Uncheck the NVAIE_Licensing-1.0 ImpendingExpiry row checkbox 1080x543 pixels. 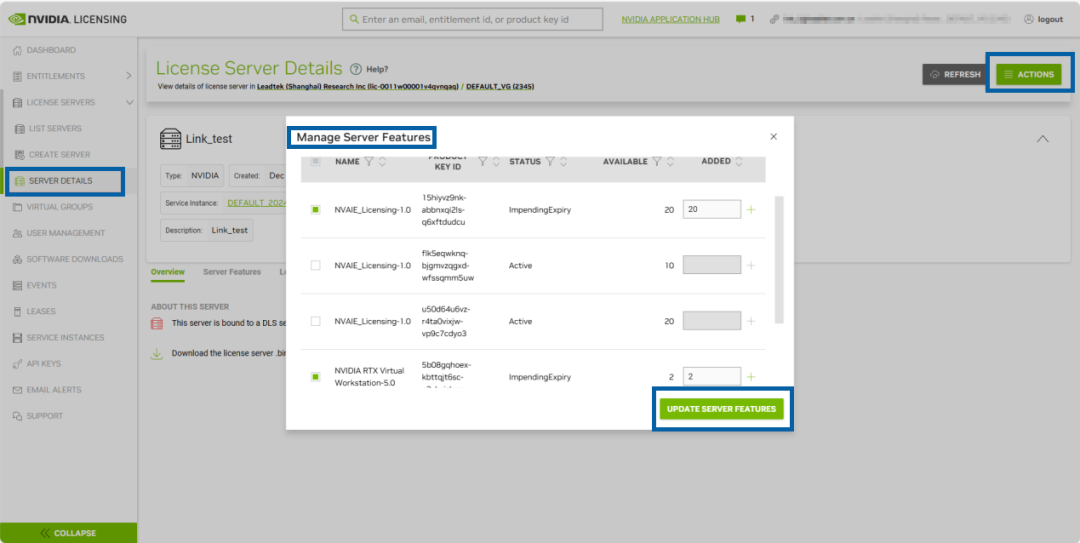[315, 209]
